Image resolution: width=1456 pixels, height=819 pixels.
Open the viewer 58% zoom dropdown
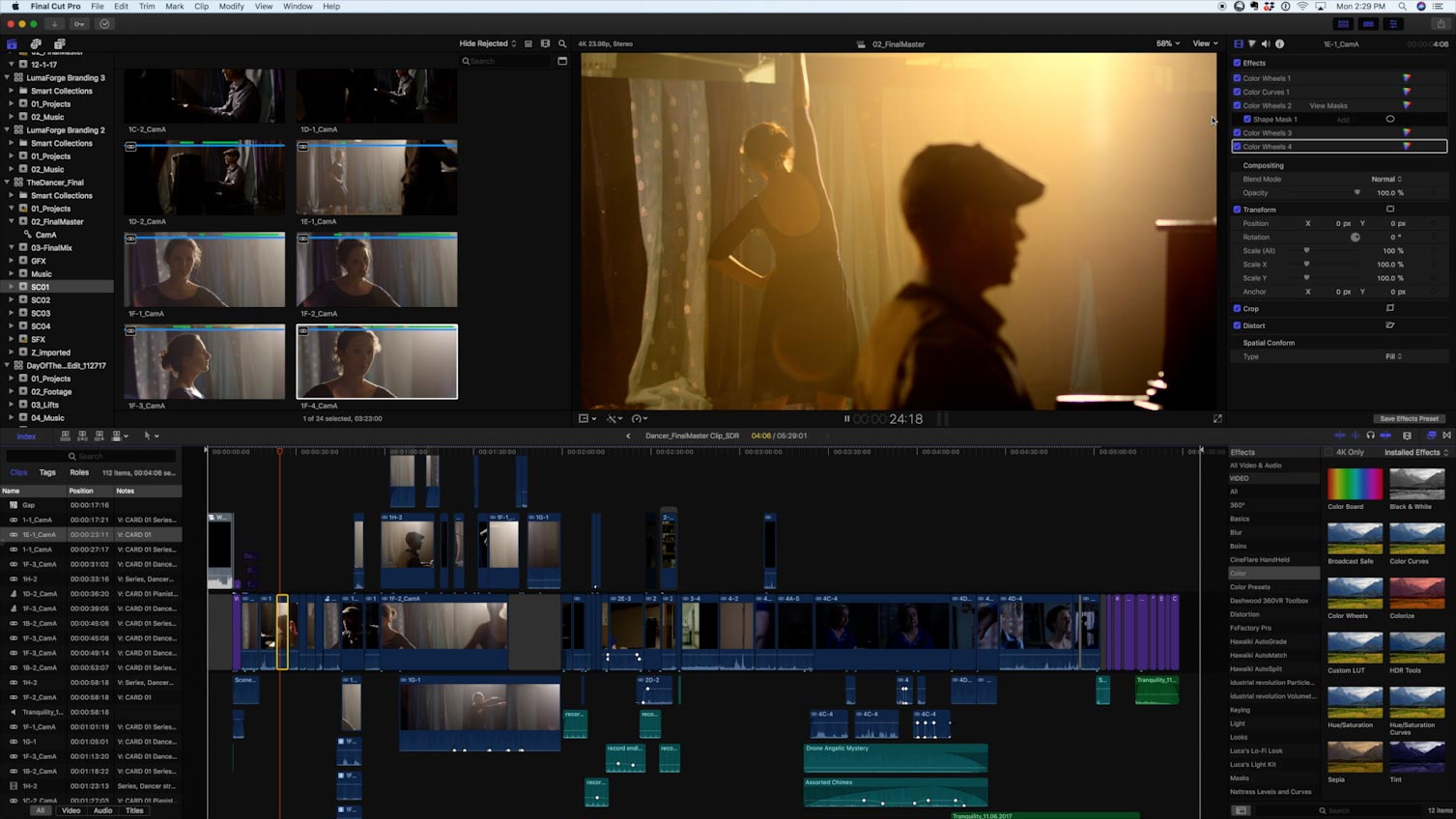click(1168, 43)
